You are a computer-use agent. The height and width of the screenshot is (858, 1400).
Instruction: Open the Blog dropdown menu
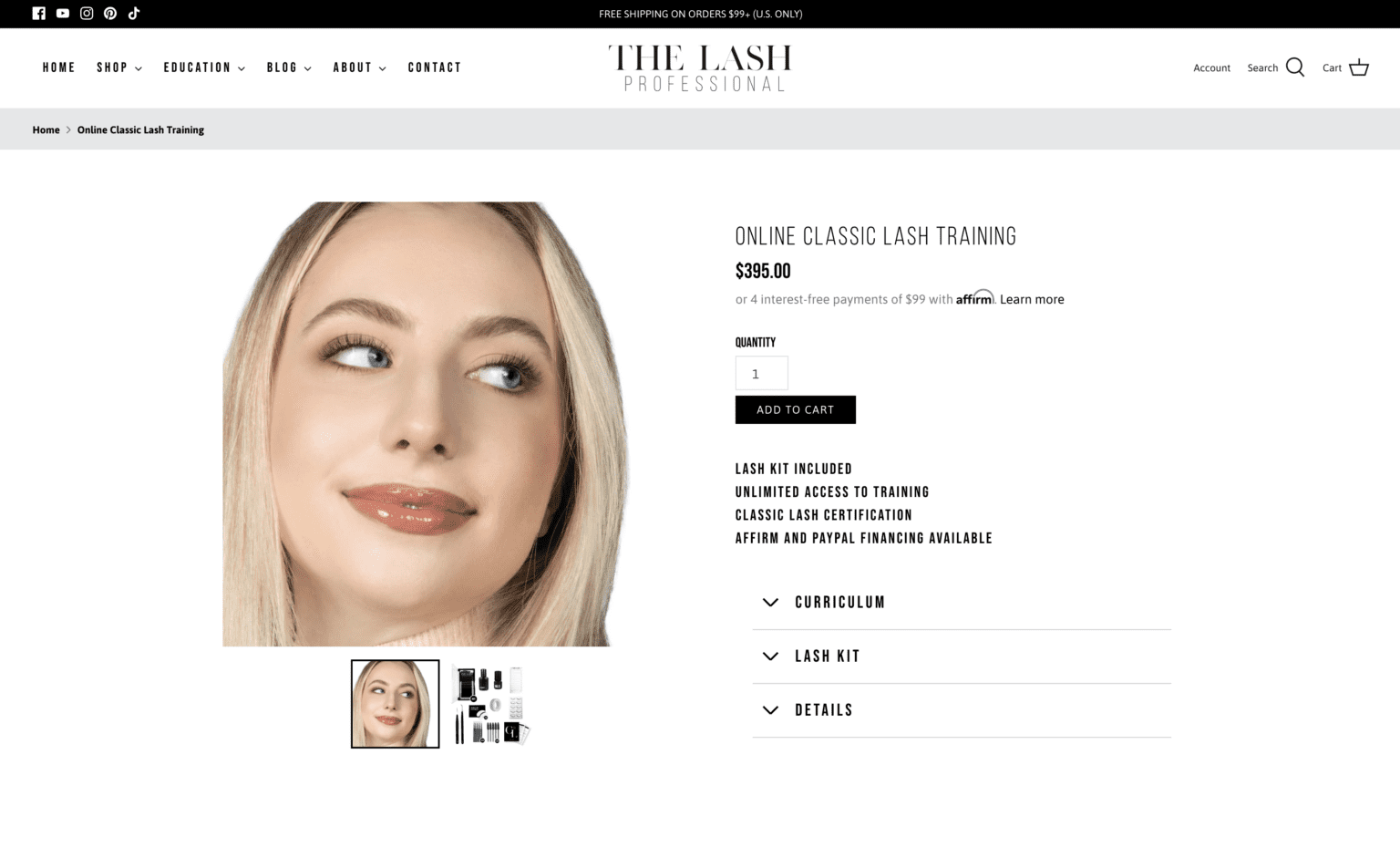(x=289, y=67)
